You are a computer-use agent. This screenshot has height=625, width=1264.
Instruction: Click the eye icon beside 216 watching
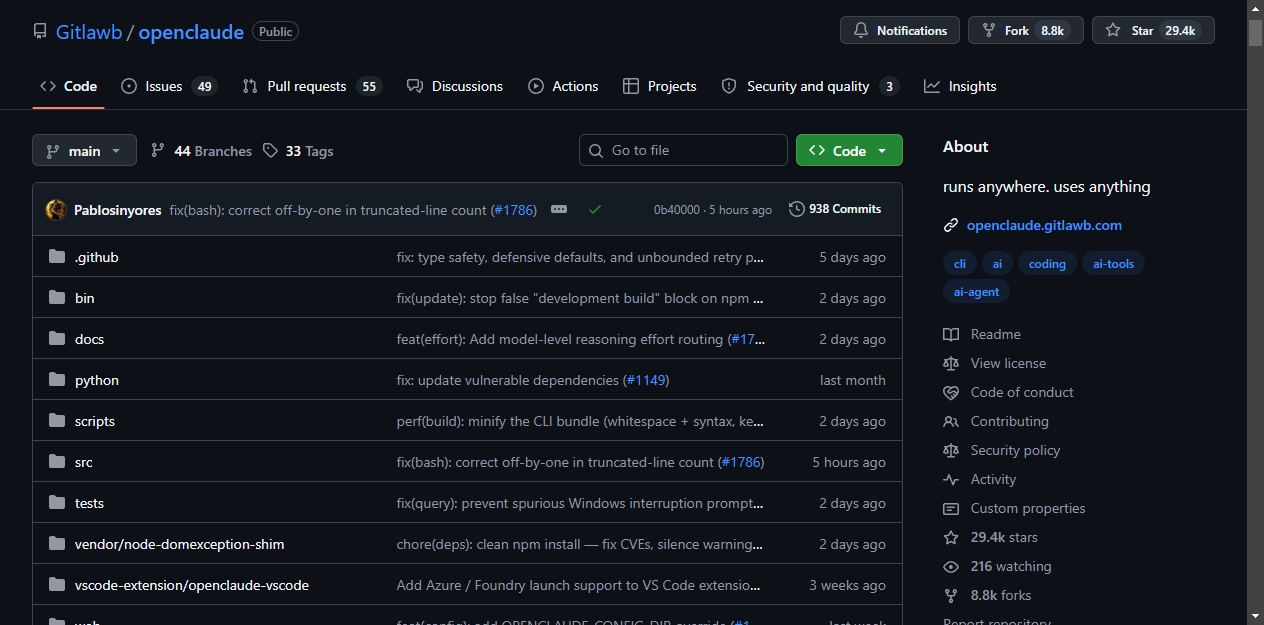point(951,566)
